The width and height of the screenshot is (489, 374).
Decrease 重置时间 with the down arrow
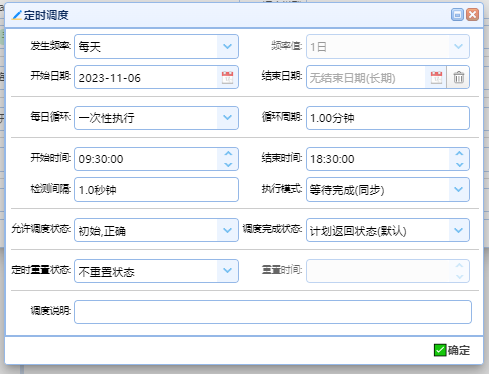(x=459, y=277)
